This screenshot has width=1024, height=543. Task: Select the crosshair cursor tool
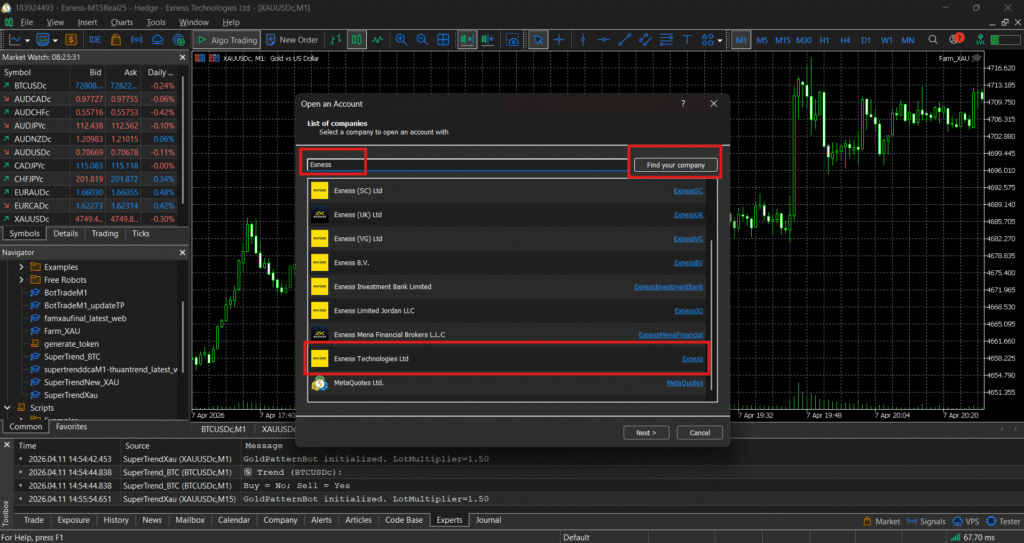click(560, 40)
